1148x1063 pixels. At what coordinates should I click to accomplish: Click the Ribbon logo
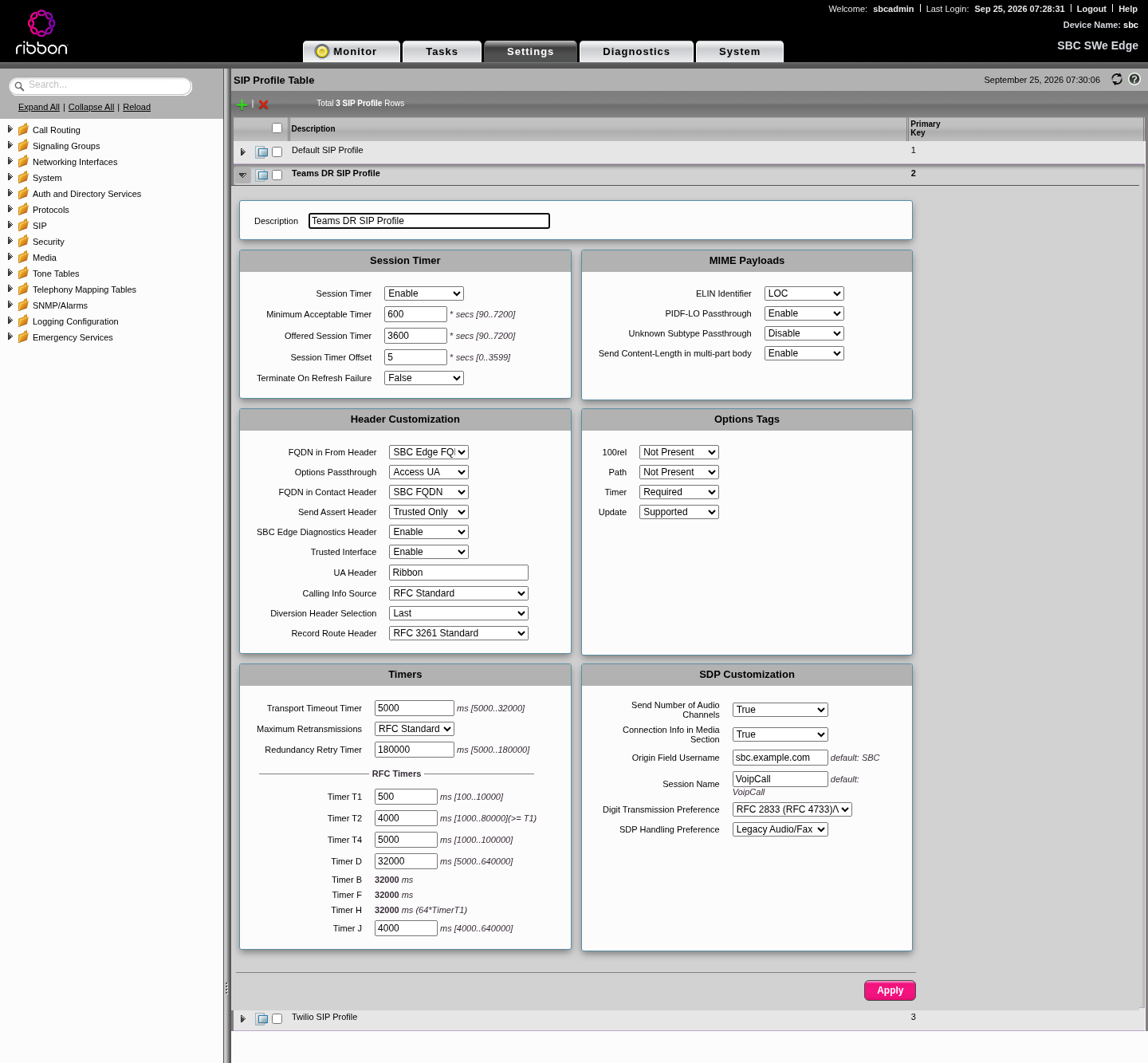click(x=41, y=32)
